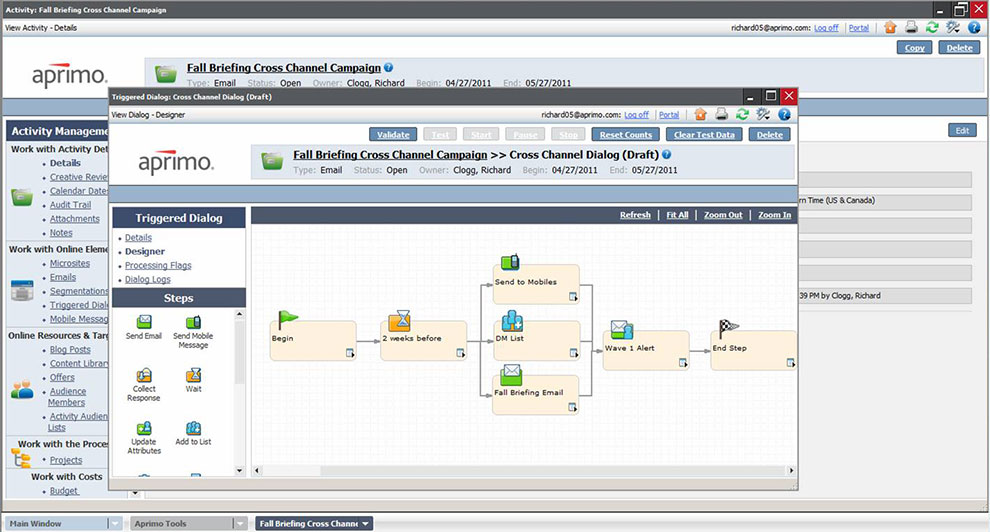Click the Wave 1 Alert email icon
This screenshot has width=990, height=532.
[x=621, y=329]
